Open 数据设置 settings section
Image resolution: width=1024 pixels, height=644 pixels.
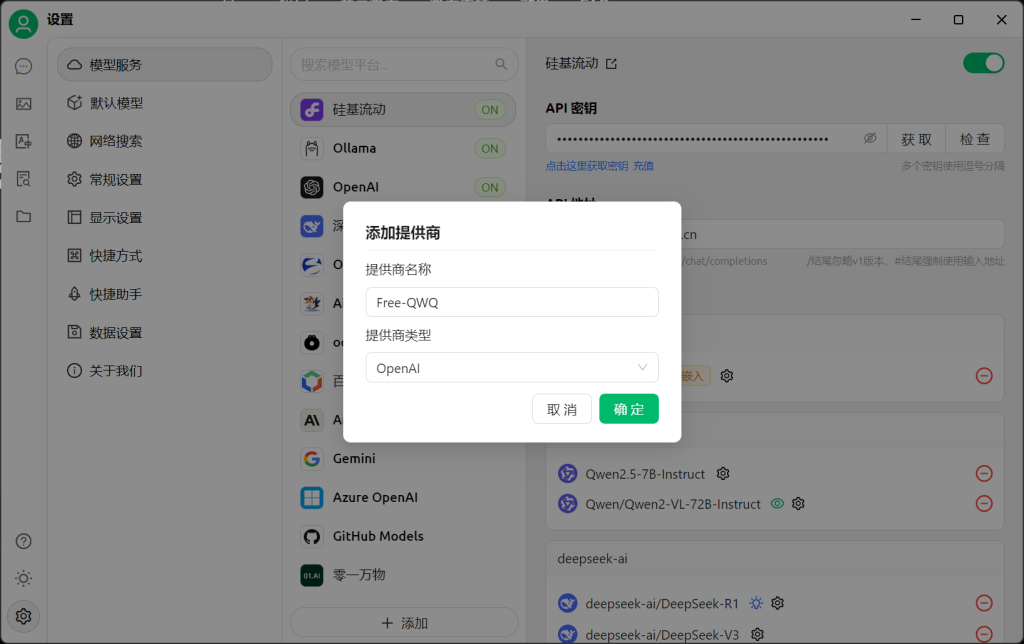(165, 332)
